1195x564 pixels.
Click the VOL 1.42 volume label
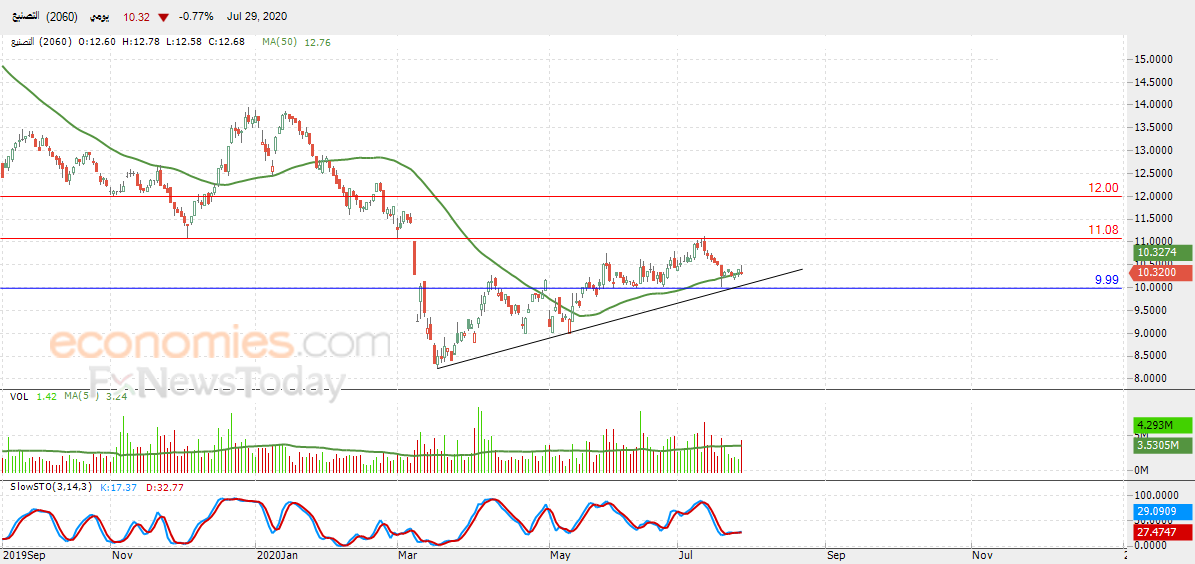pyautogui.click(x=34, y=396)
